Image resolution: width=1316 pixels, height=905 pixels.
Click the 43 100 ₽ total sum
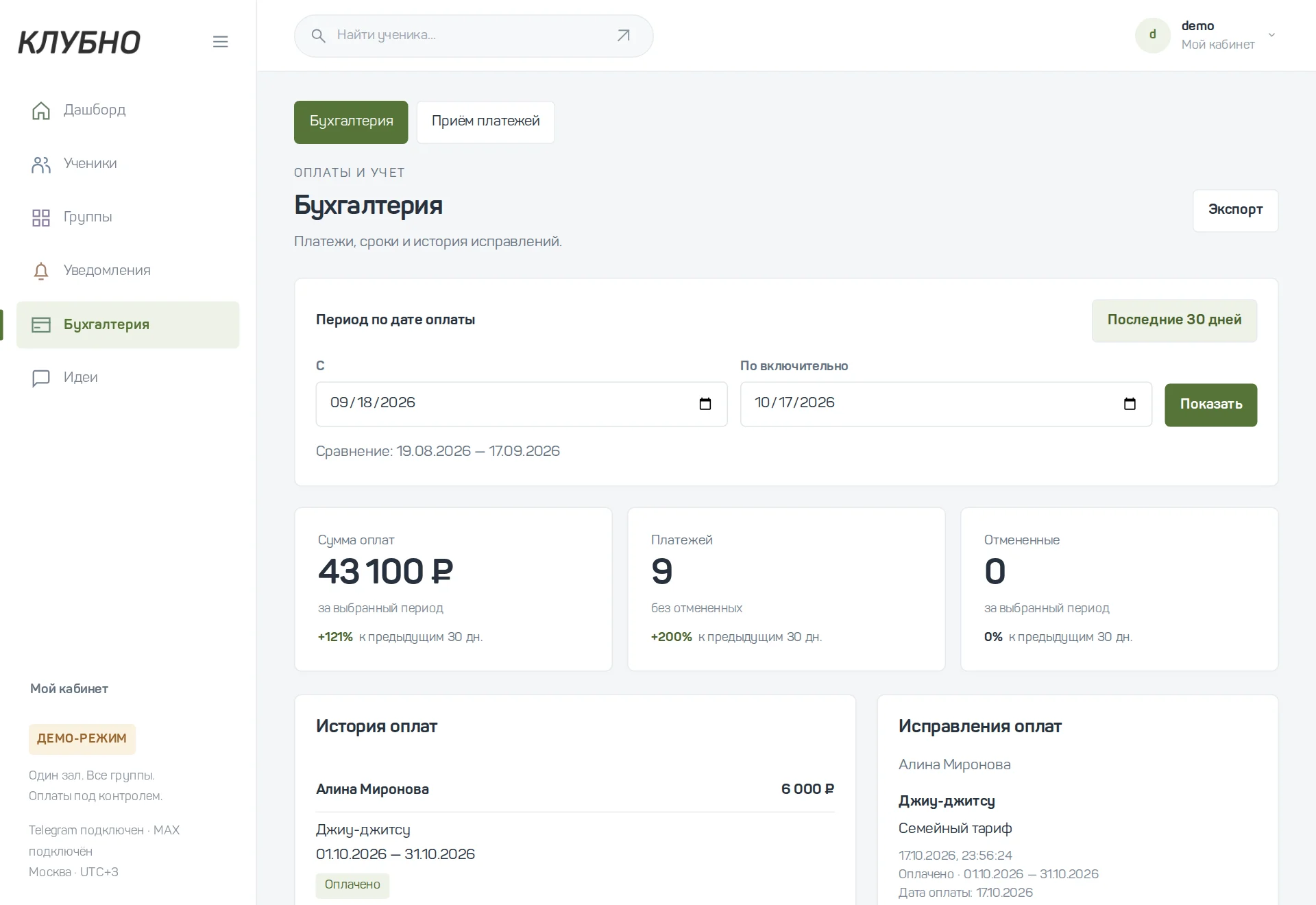point(385,572)
